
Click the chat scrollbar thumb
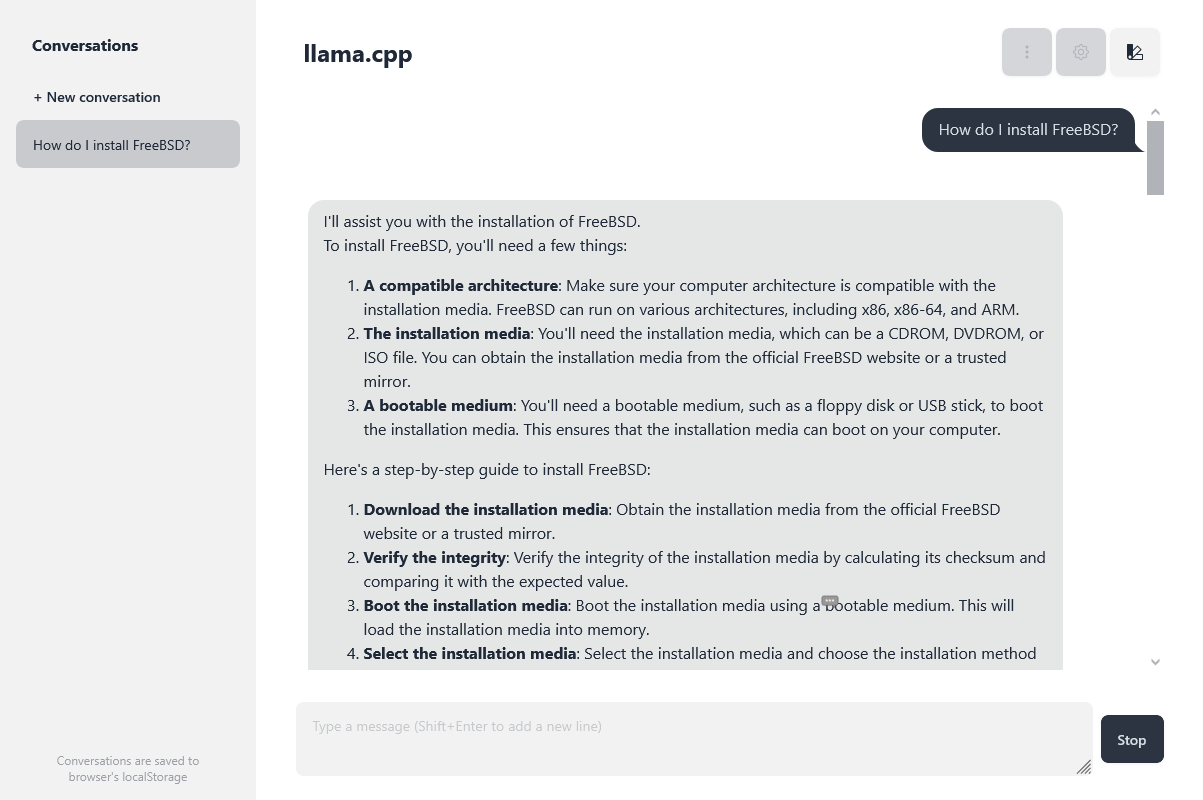point(1155,158)
